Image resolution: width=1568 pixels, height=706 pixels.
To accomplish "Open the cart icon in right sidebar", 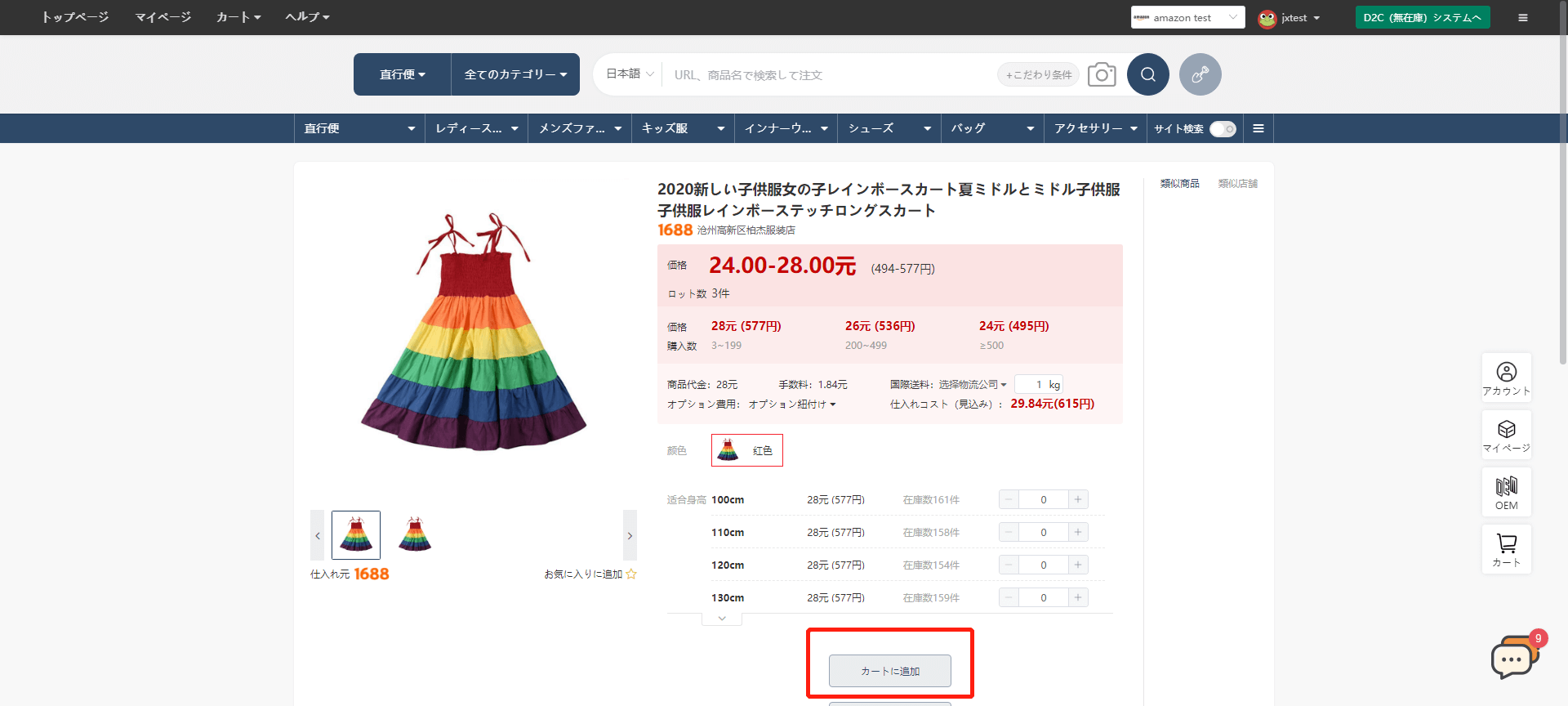I will (1506, 549).
